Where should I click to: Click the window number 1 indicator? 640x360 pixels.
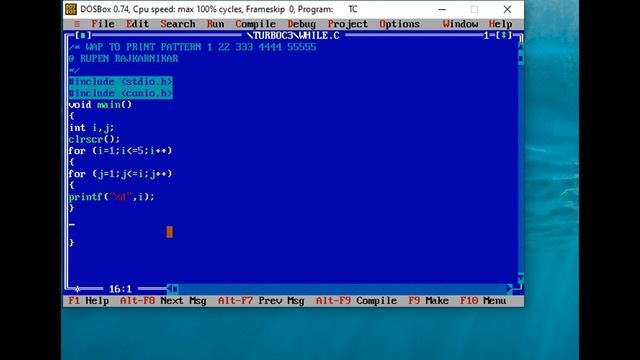pyautogui.click(x=486, y=36)
